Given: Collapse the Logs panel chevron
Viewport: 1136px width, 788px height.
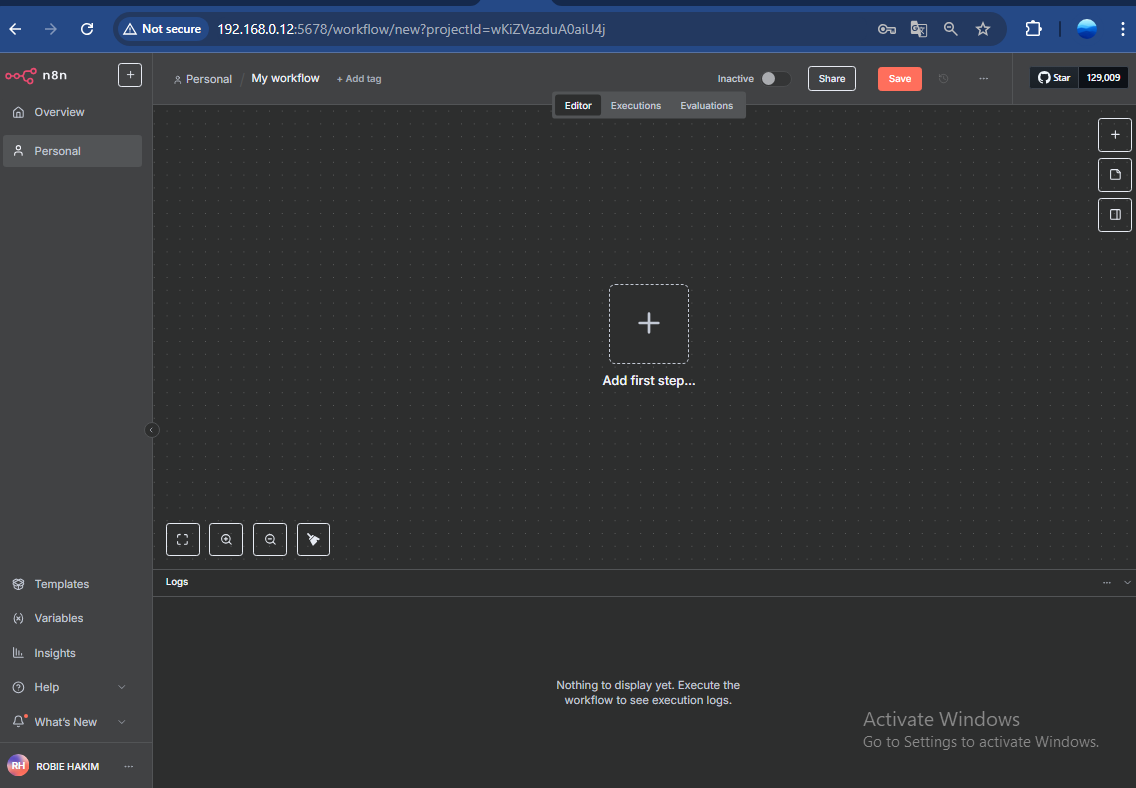Looking at the screenshot, I should pyautogui.click(x=1127, y=582).
